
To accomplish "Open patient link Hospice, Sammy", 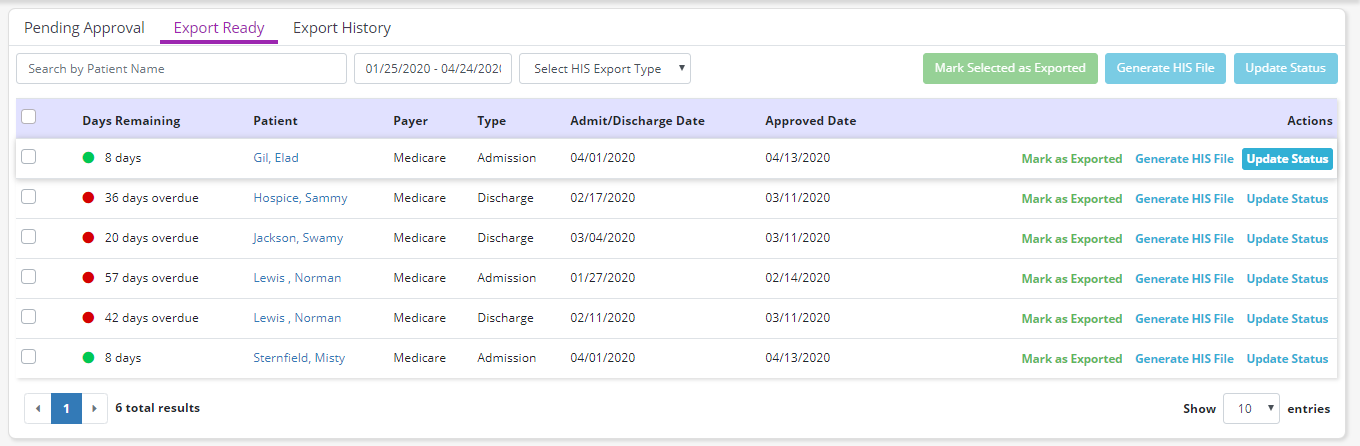I will click(x=300, y=198).
